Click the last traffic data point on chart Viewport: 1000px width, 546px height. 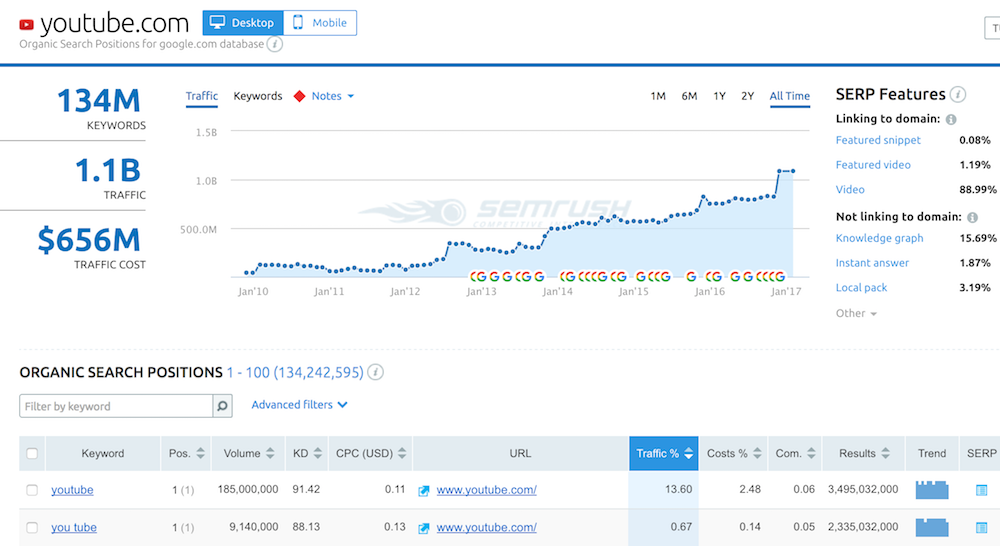[x=793, y=171]
